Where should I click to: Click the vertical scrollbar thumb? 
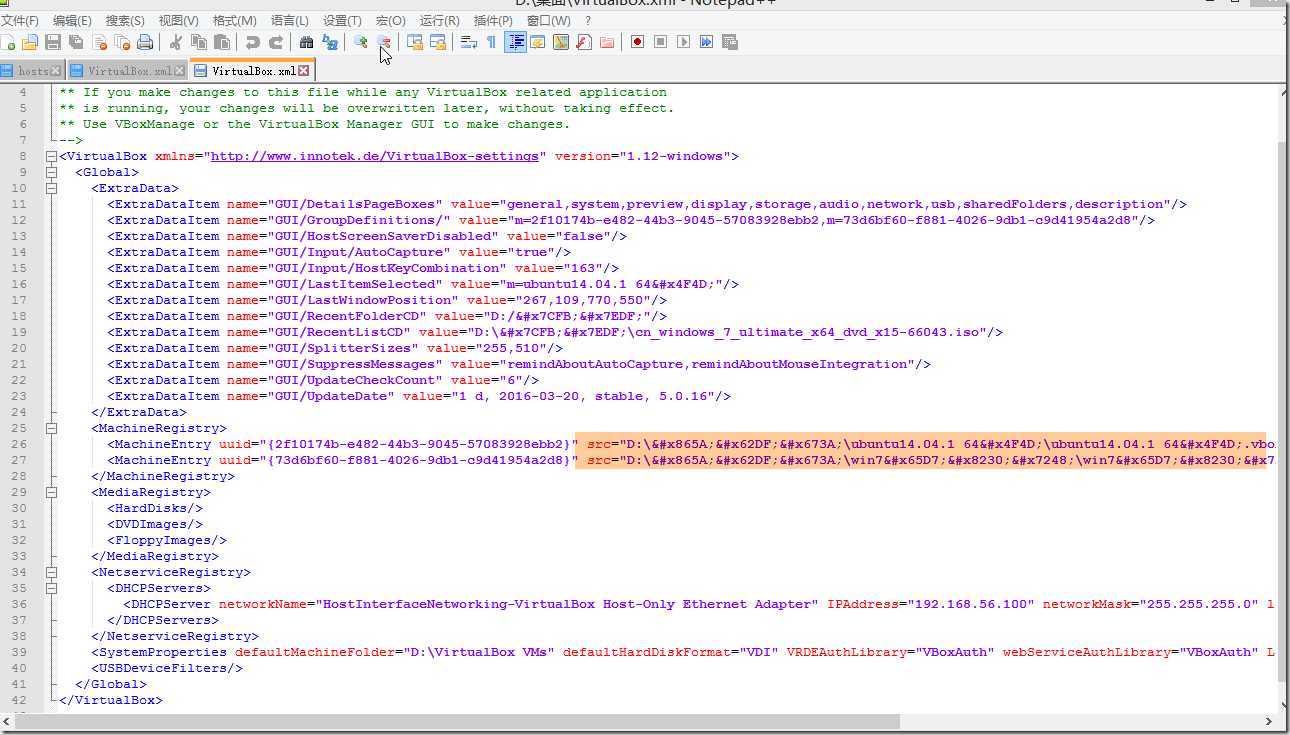(x=1282, y=410)
